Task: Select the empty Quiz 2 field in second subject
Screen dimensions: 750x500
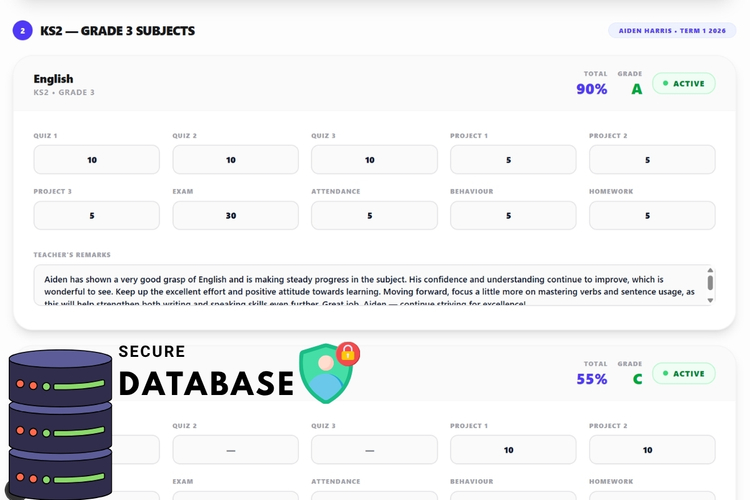Action: 235,450
